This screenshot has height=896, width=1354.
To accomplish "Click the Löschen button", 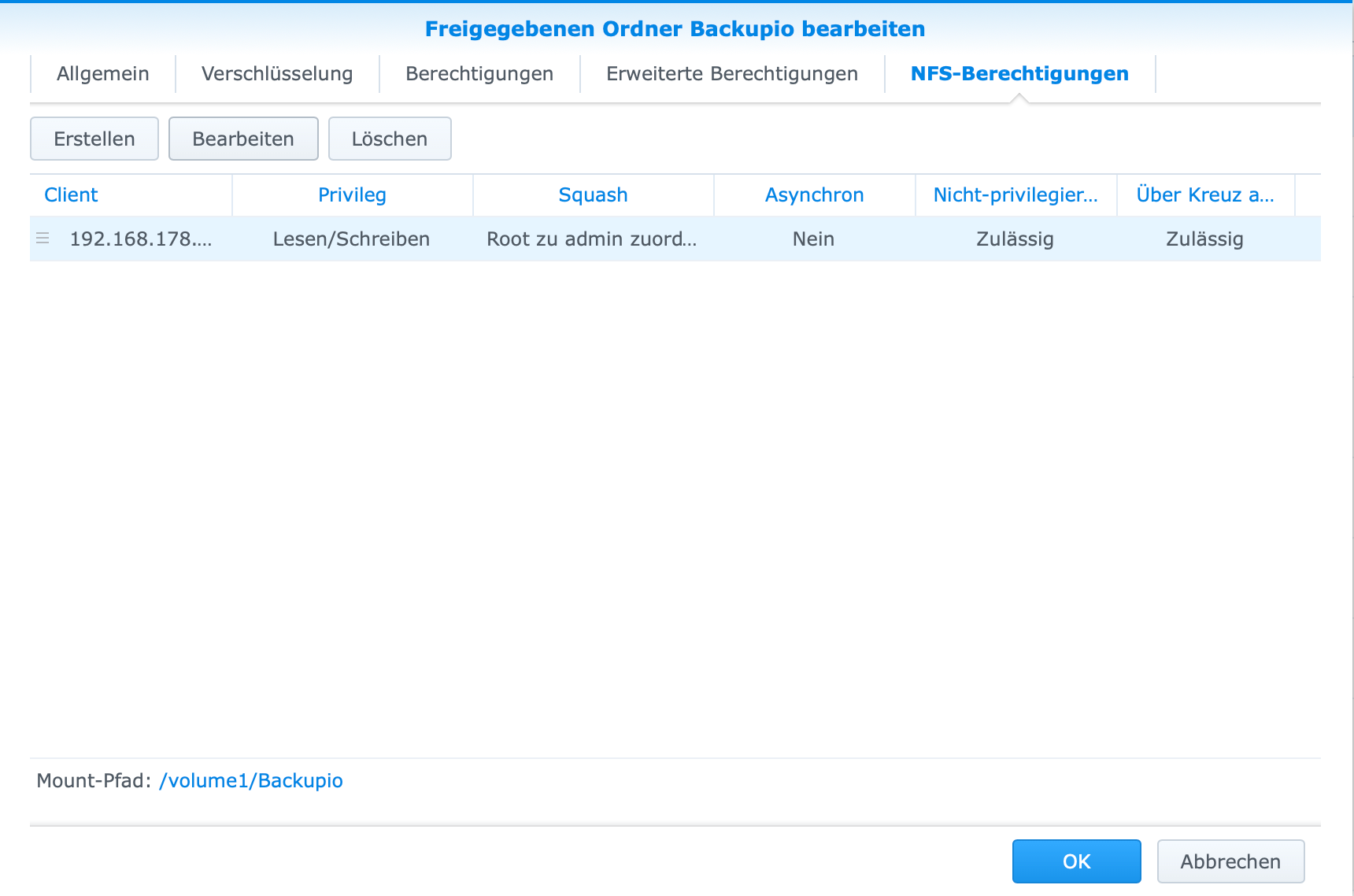I will [x=390, y=139].
